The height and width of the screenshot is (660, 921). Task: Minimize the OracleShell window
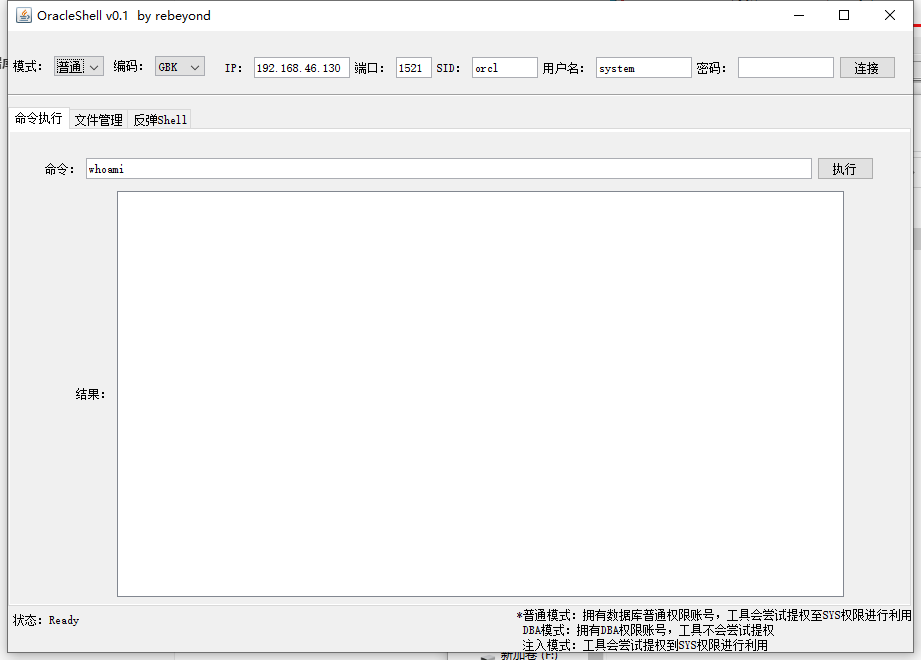pyautogui.click(x=798, y=15)
